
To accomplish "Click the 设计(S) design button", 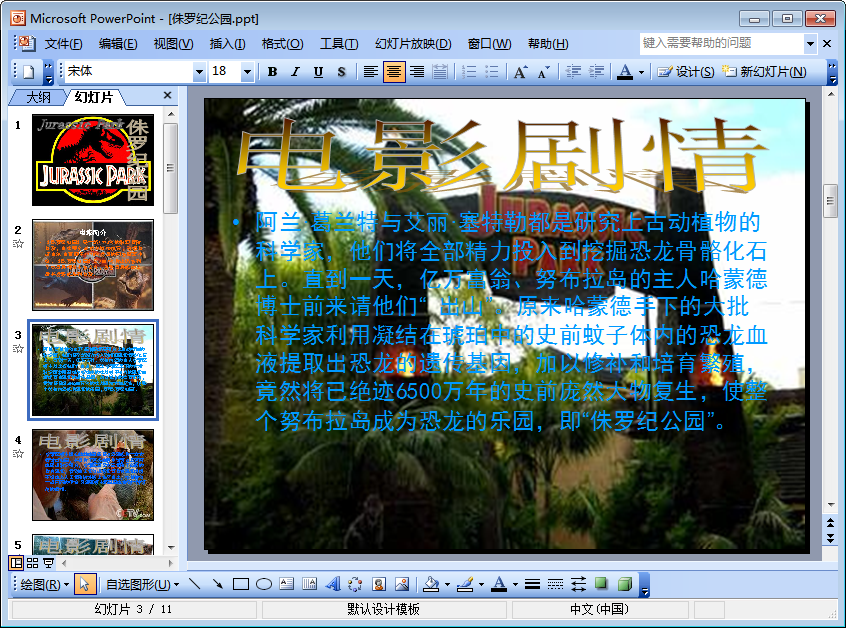I will (686, 72).
